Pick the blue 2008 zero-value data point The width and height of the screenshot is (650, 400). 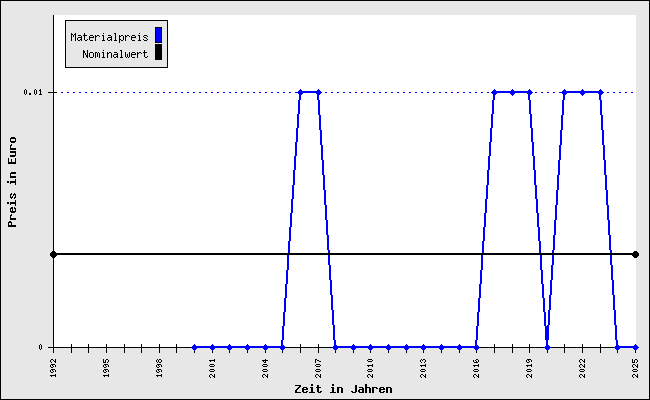(x=335, y=347)
